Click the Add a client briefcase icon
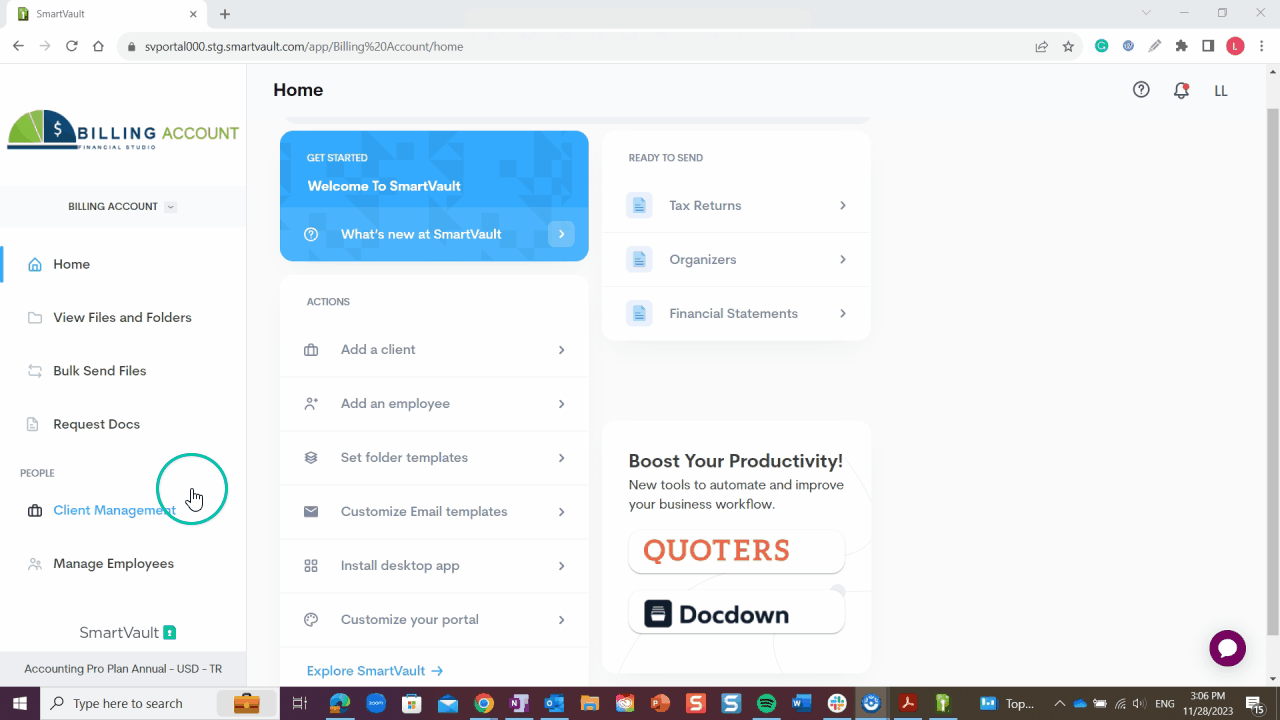Viewport: 1280px width, 720px height. point(311,350)
